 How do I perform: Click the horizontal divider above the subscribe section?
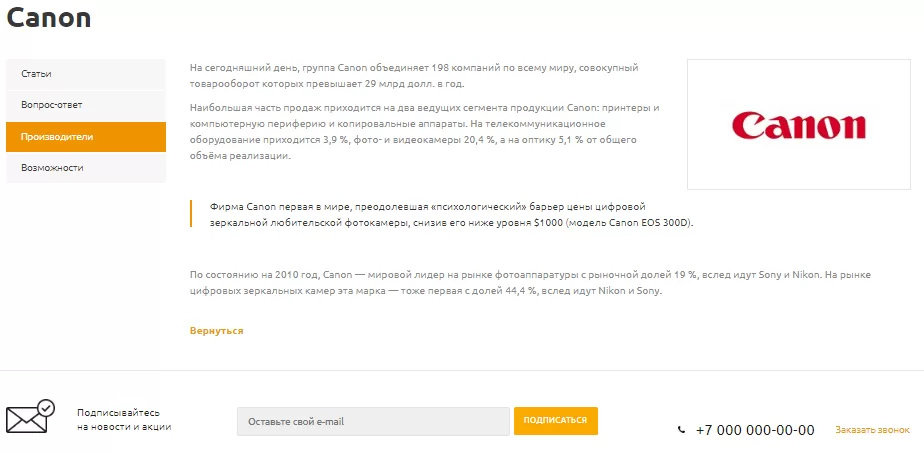[x=462, y=371]
